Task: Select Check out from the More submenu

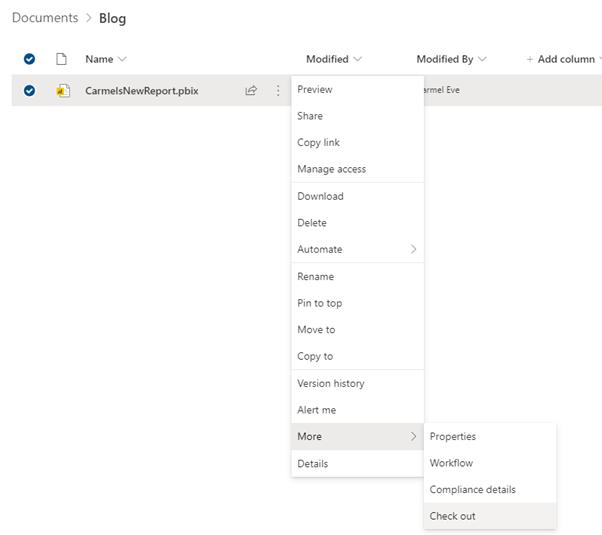Action: click(x=452, y=516)
